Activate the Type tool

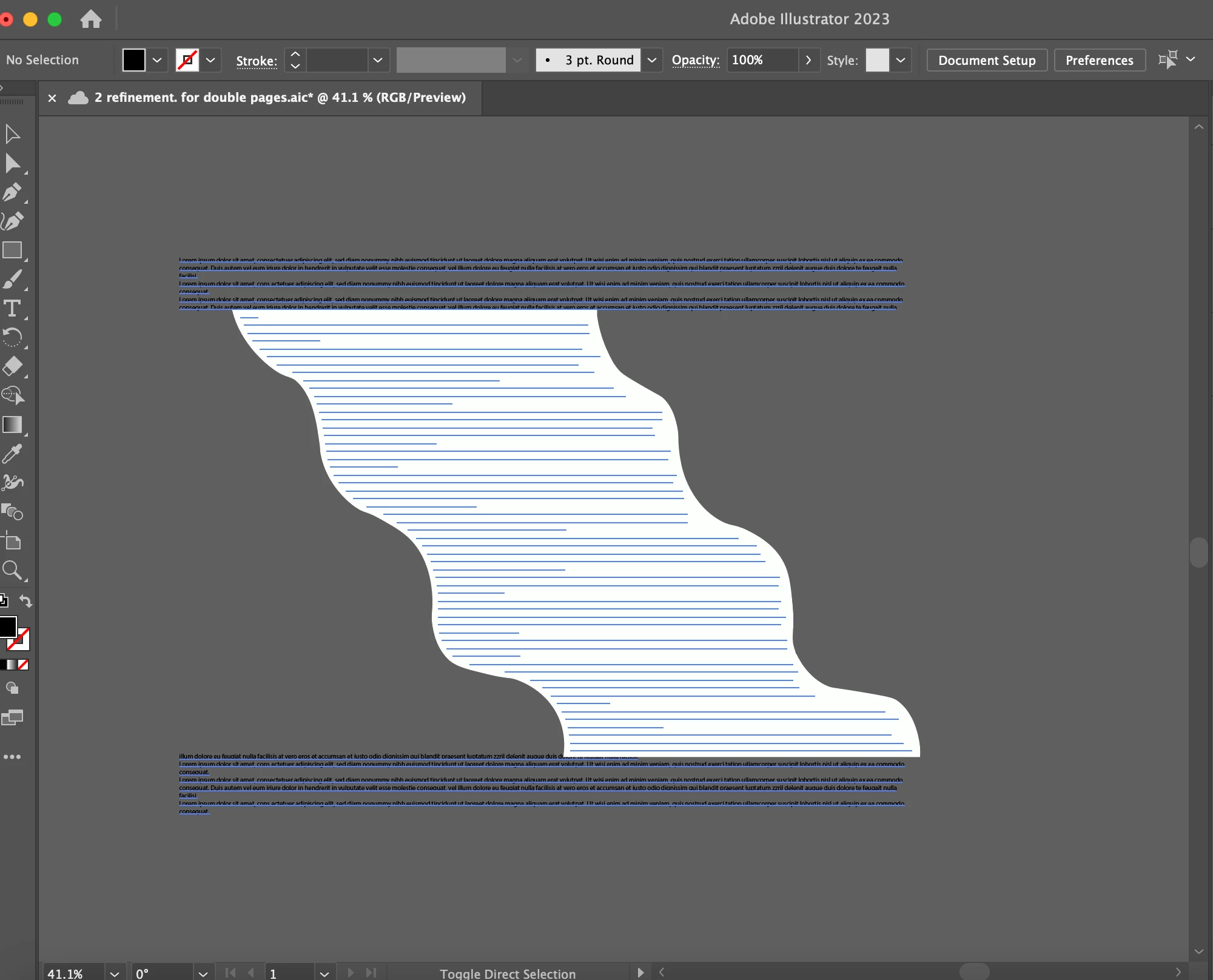12,309
